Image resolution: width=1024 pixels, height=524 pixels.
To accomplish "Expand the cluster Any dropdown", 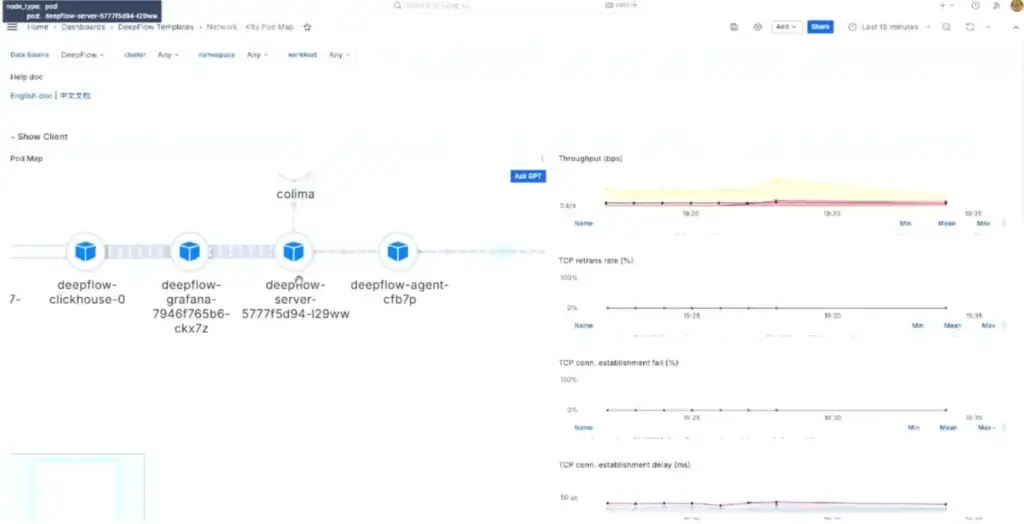I will pos(168,55).
